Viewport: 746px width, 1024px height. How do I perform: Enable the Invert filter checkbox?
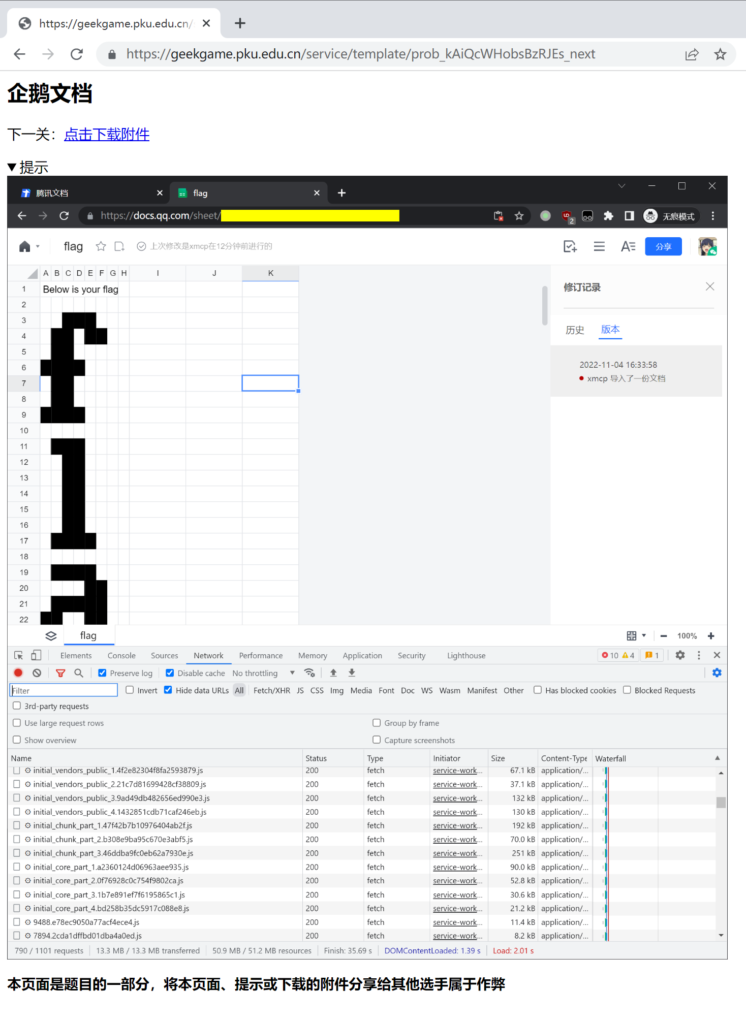click(130, 690)
